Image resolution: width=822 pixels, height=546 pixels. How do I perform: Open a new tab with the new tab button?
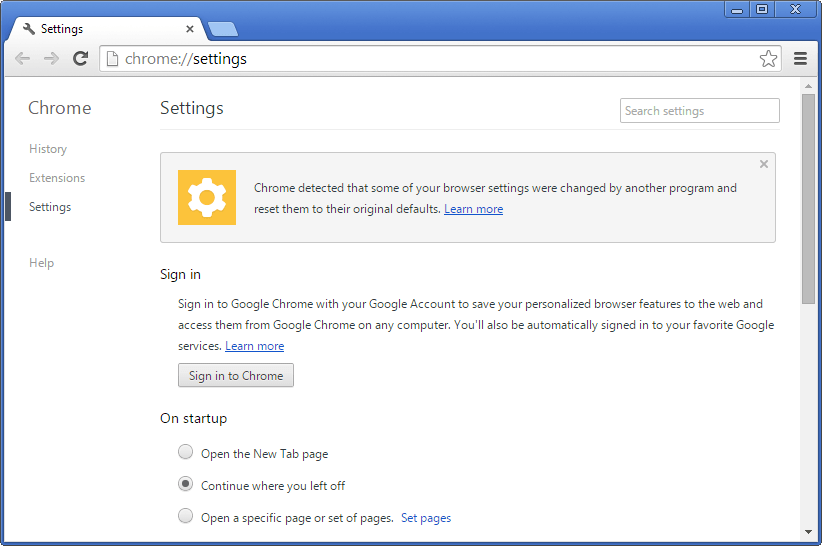(x=222, y=29)
